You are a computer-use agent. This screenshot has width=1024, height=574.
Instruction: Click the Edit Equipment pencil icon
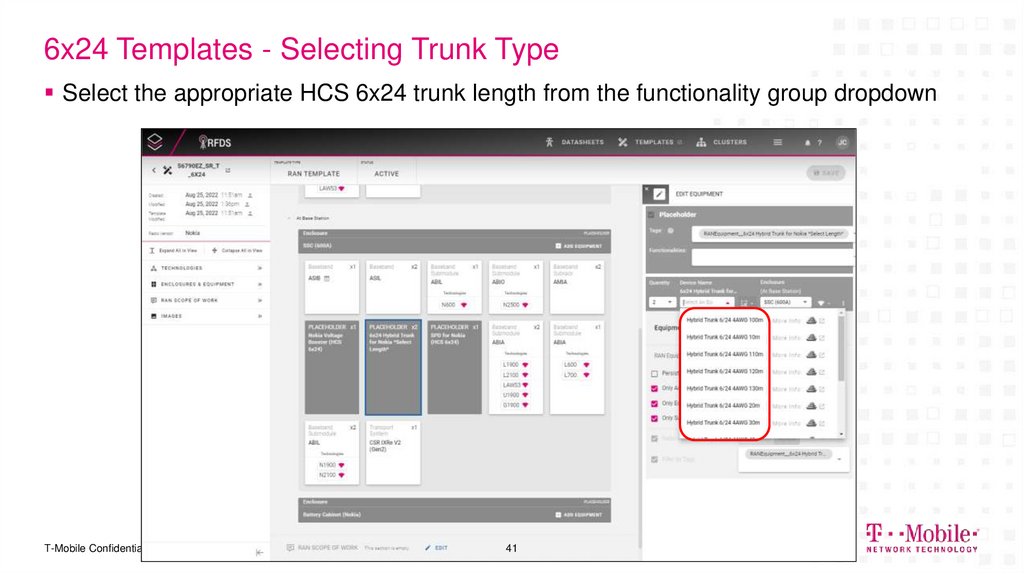click(x=659, y=194)
